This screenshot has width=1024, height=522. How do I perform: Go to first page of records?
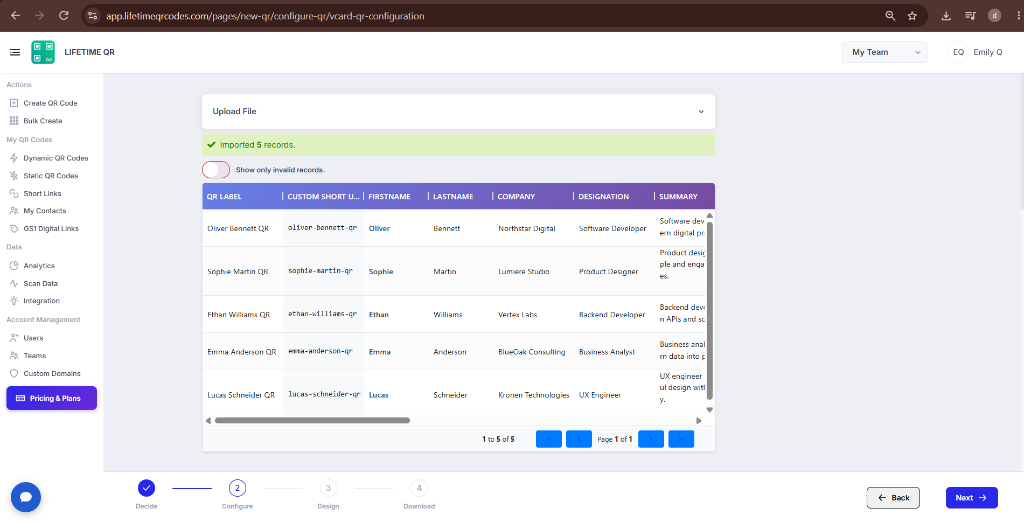[549, 440]
